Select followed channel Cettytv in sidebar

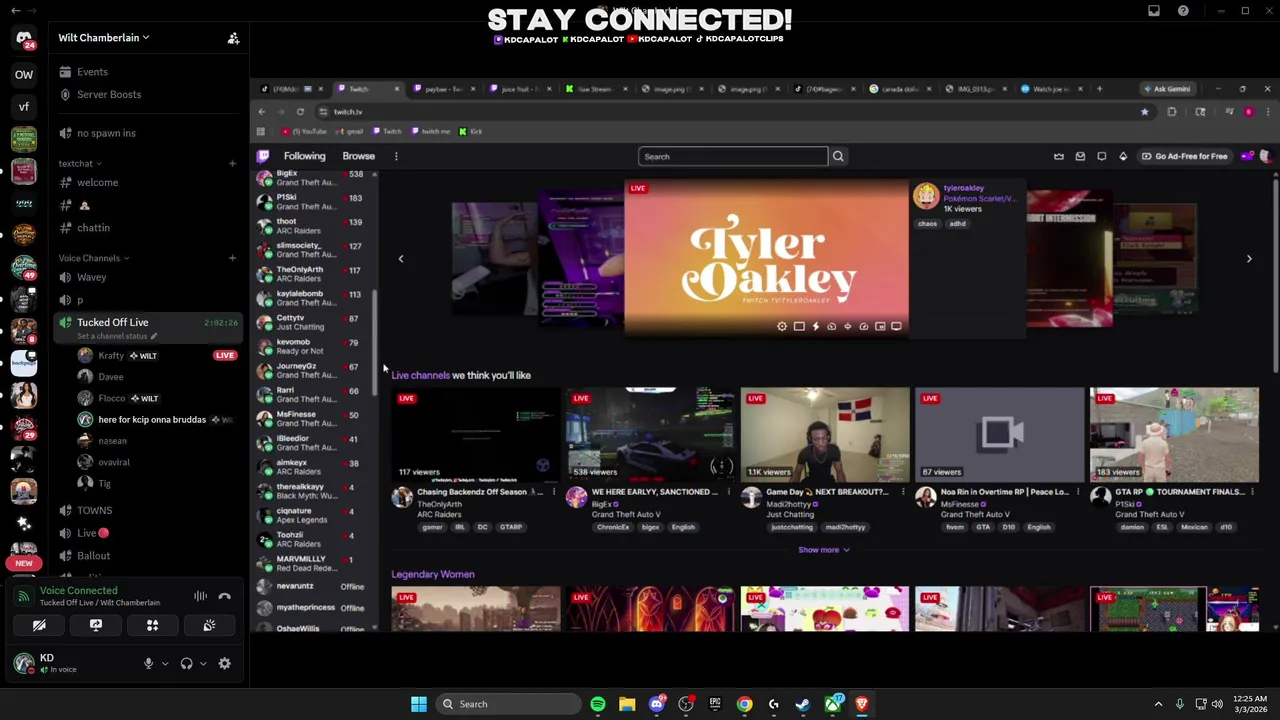[x=315, y=322]
